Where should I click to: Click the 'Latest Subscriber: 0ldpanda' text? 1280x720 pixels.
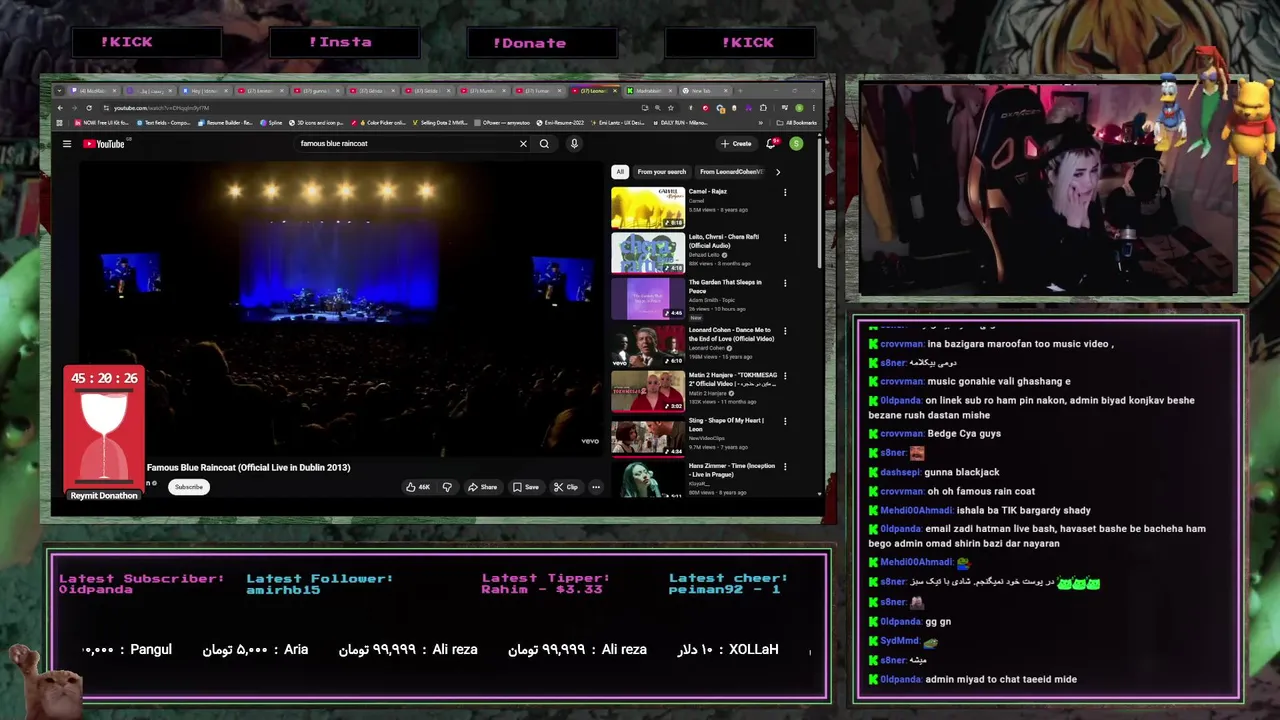pyautogui.click(x=141, y=584)
